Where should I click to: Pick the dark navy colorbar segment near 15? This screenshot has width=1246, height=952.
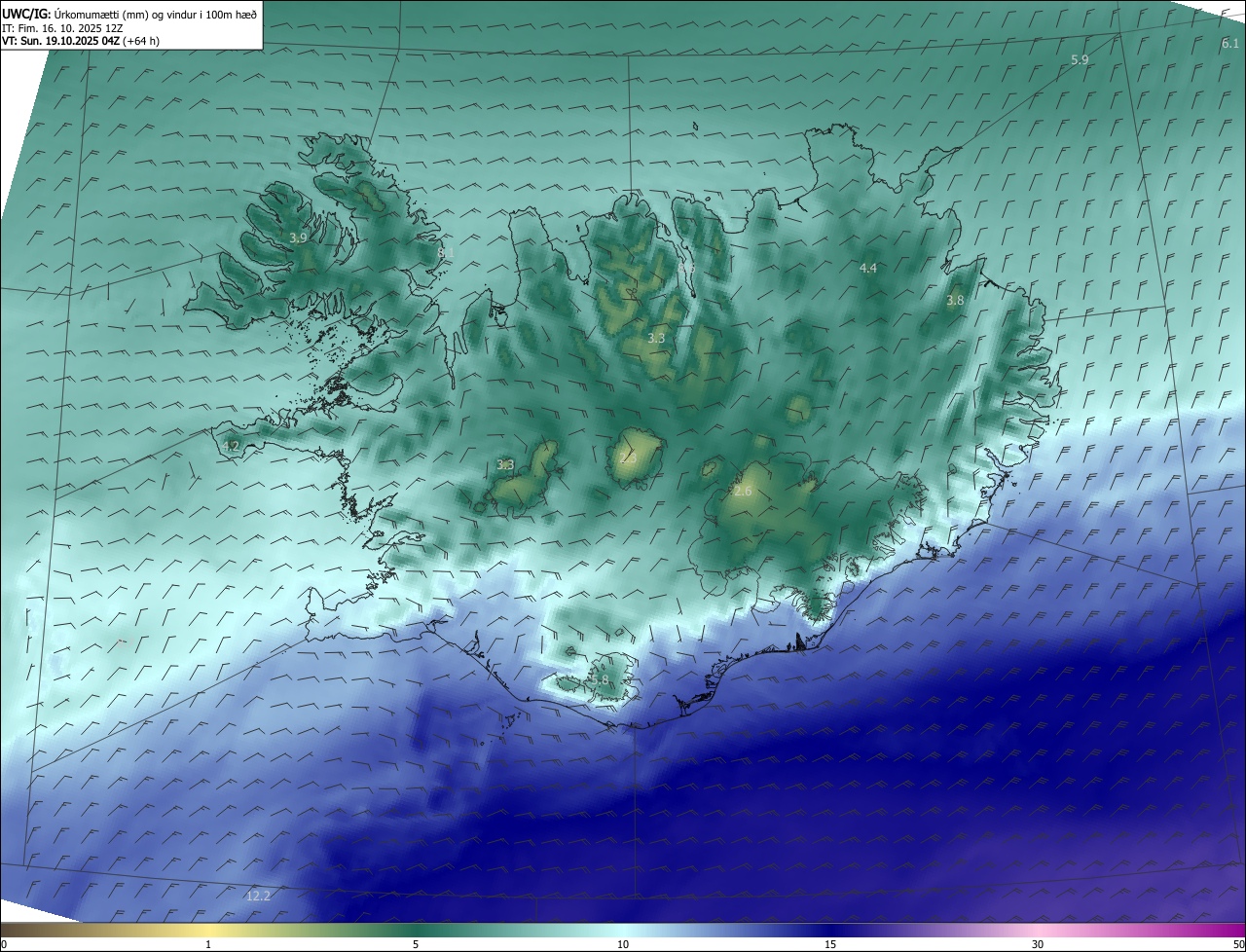point(830,930)
